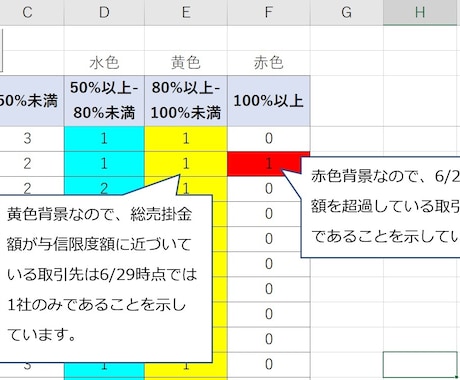Viewport: 460px width, 380px height.
Task: Select the 80%以上-100%未満 header cell
Action: 186,101
